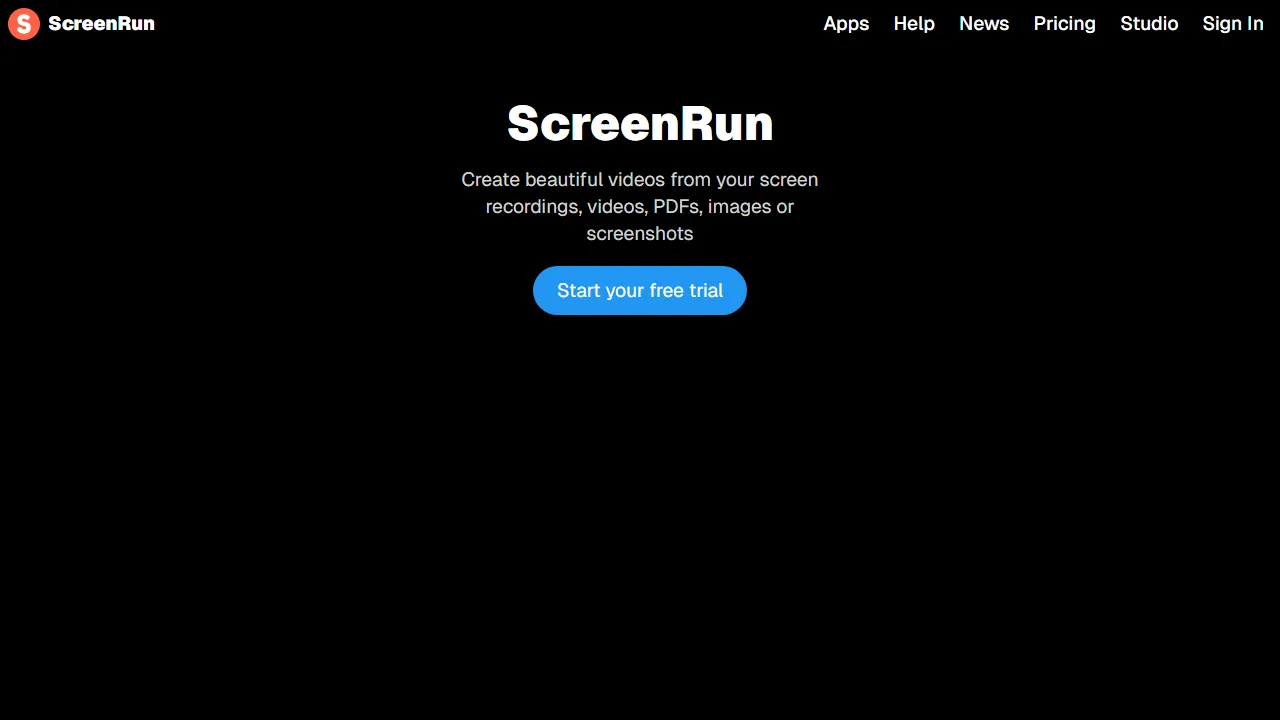The height and width of the screenshot is (720, 1280).
Task: Sign in to your ScreenRun account
Action: 1233,23
